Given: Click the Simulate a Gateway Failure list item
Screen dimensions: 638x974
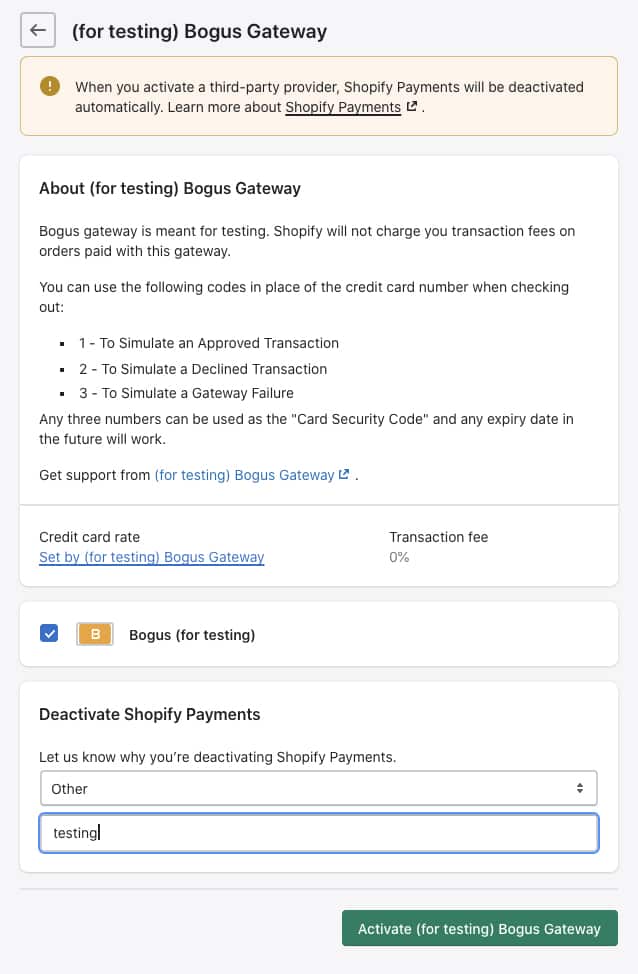Looking at the screenshot, I should pos(186,393).
